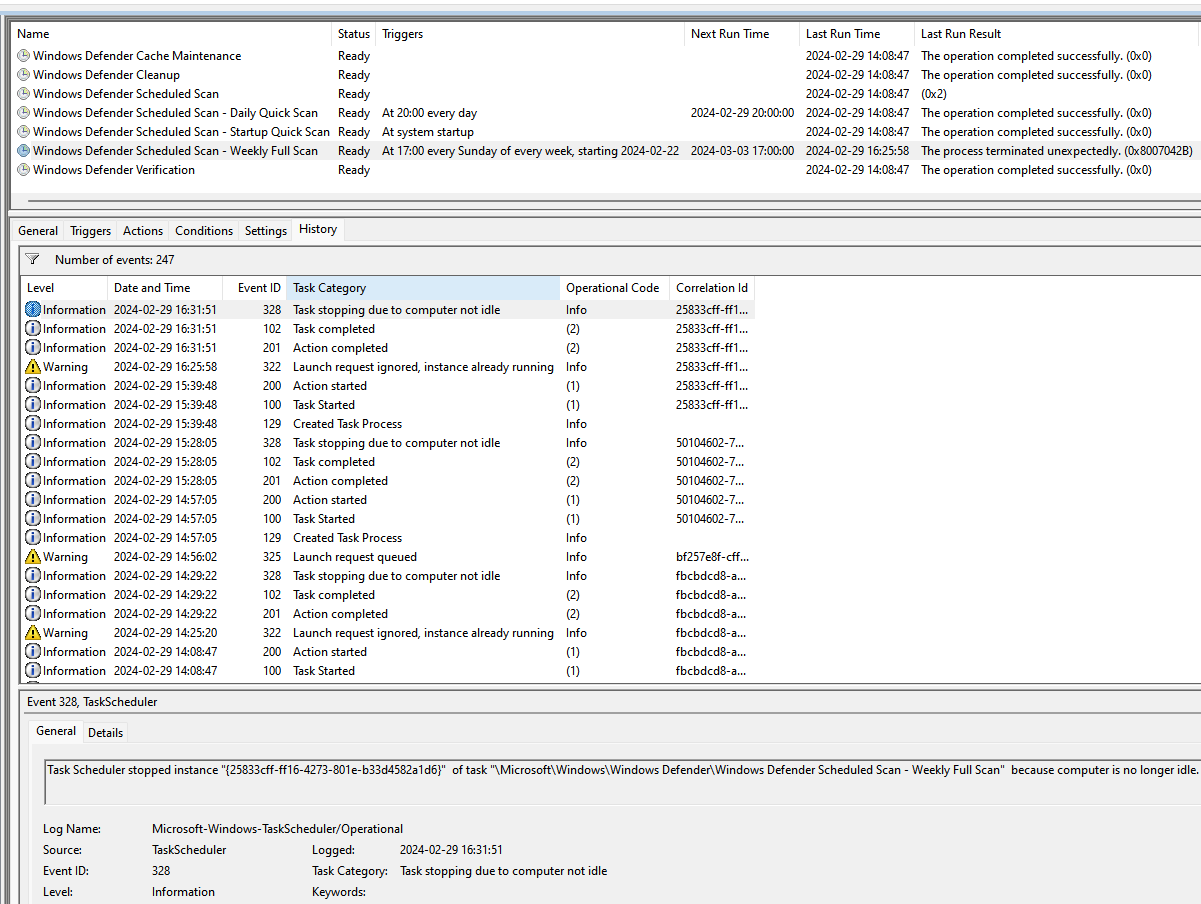Sort events by the Date and Time column
The height and width of the screenshot is (904, 1201).
[x=152, y=287]
